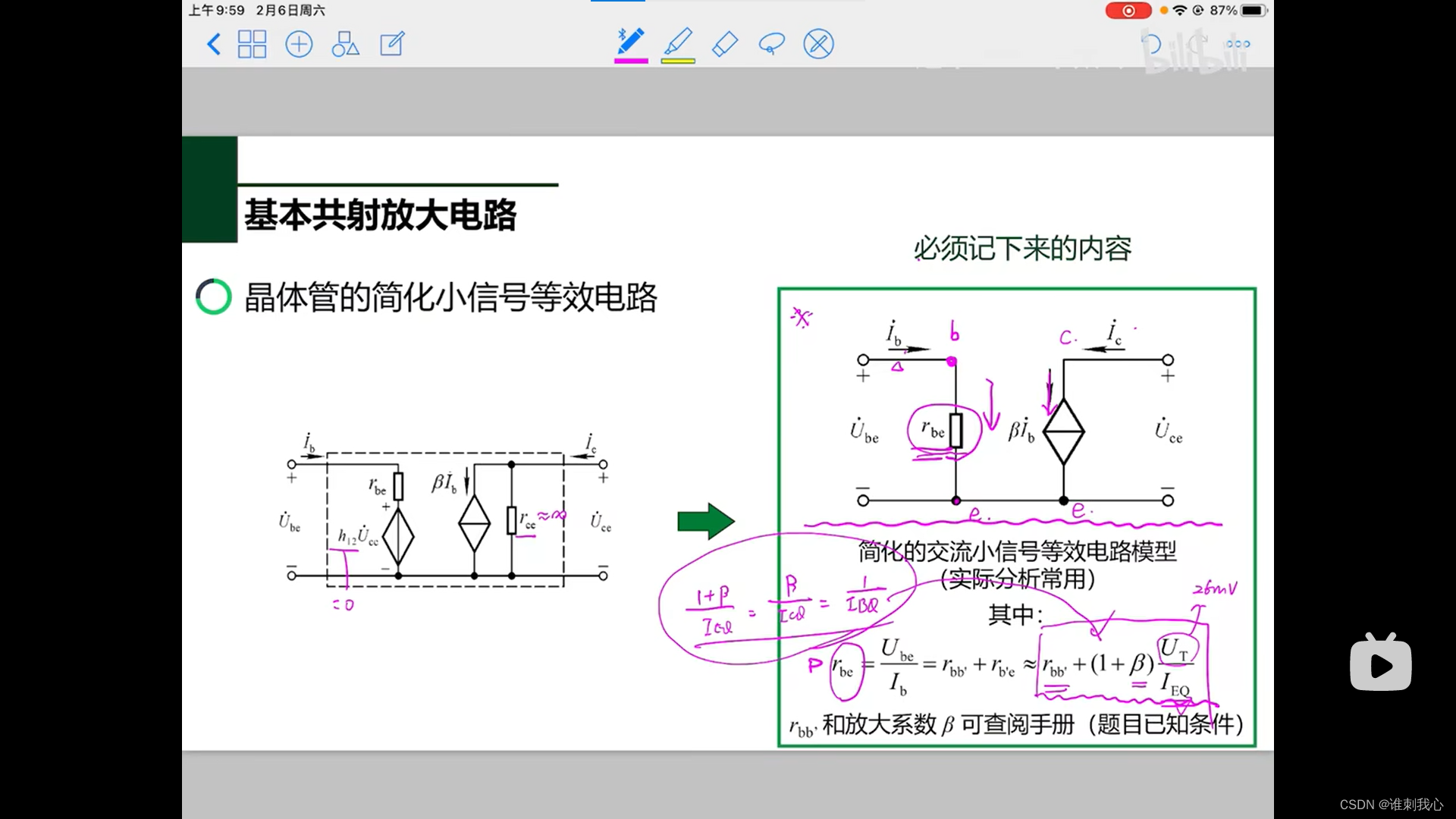Select the yellow highlighter tool
Viewport: 1456px width, 819px height.
[678, 41]
